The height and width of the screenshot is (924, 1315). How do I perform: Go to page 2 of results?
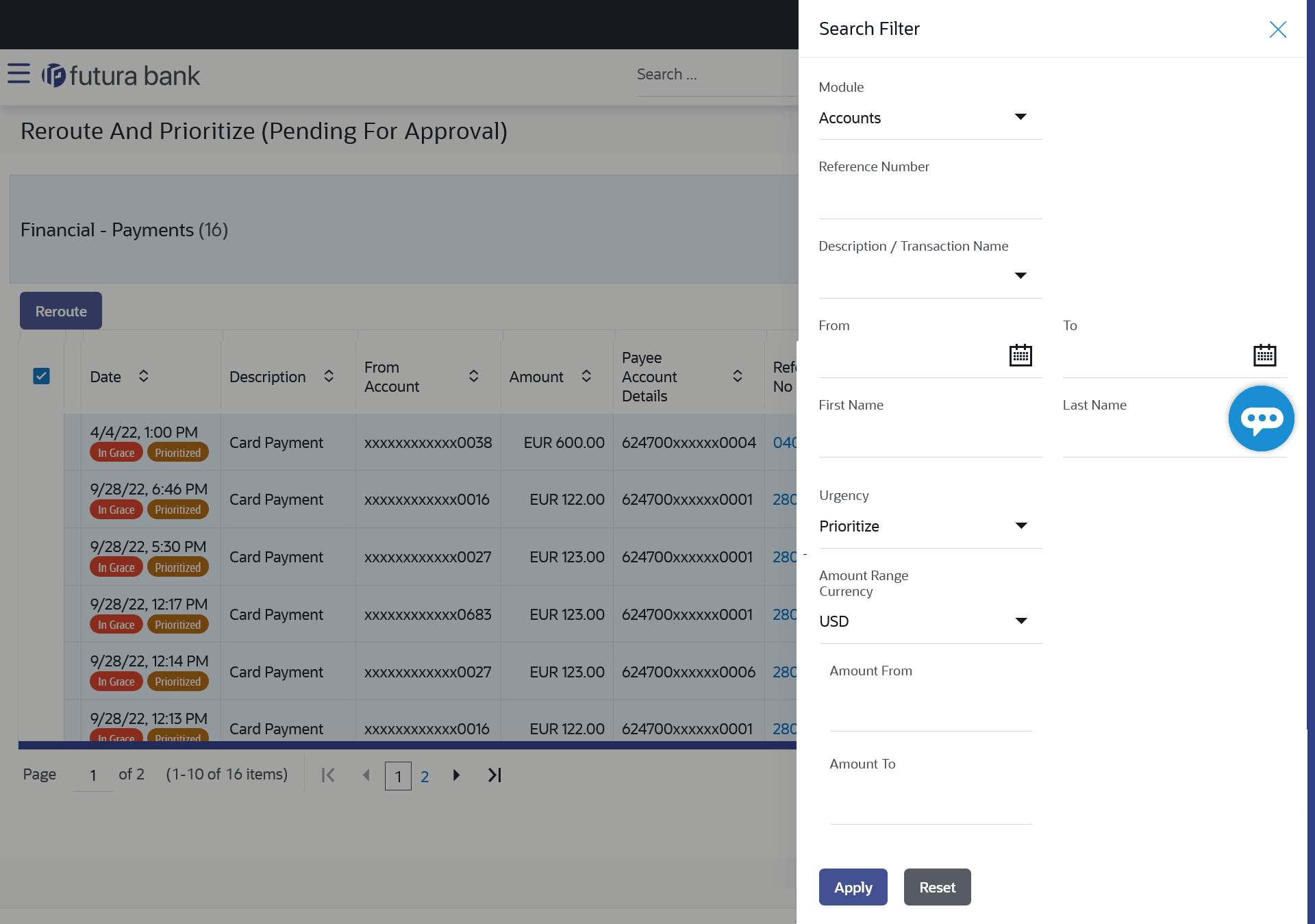(425, 777)
